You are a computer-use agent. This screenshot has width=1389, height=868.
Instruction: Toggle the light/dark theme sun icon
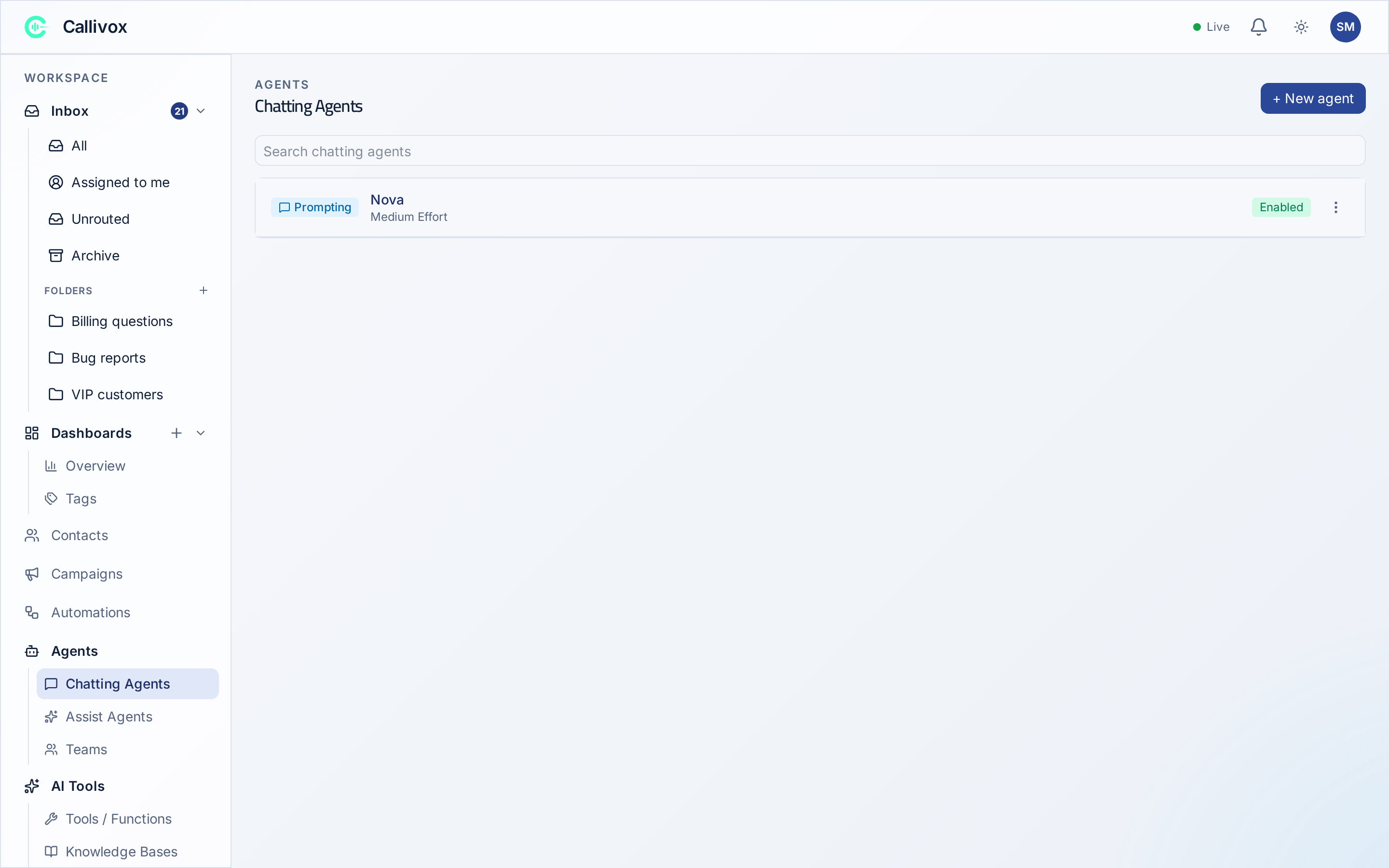point(1301,27)
